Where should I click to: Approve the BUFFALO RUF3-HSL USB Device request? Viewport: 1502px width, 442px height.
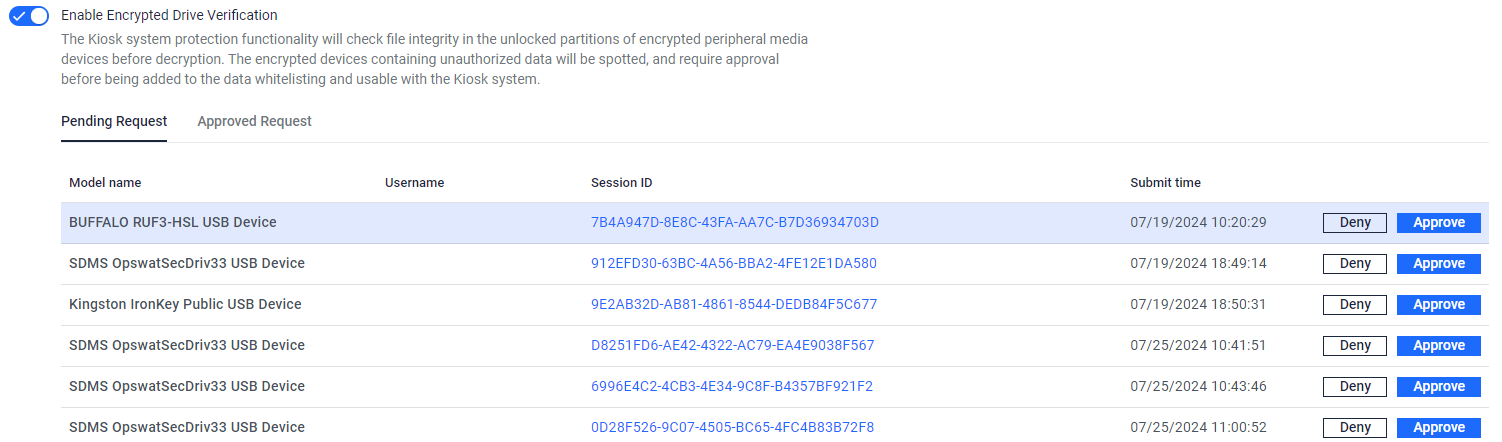tap(1439, 223)
